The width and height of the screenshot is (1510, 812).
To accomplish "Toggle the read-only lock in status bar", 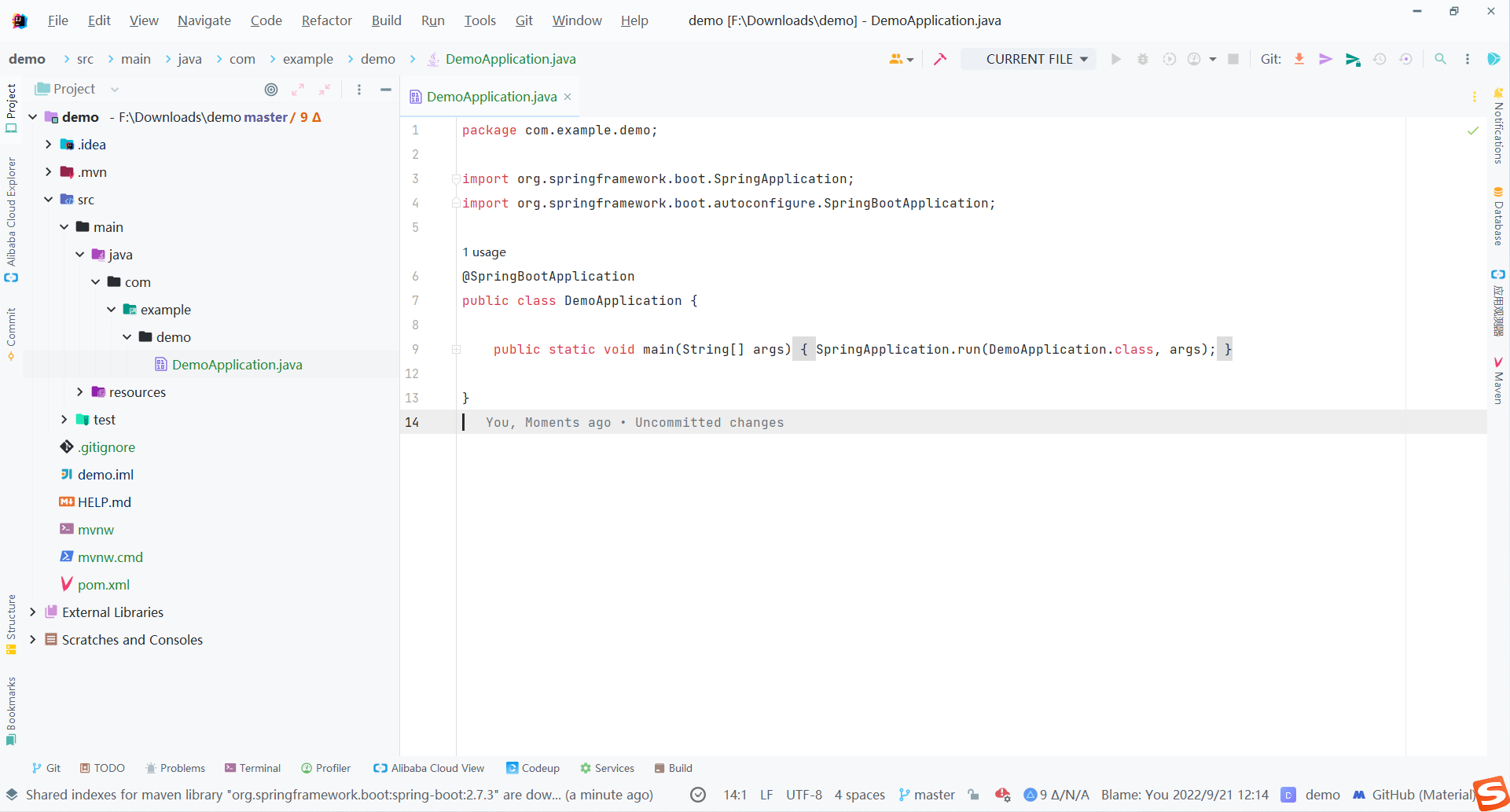I will pyautogui.click(x=974, y=795).
